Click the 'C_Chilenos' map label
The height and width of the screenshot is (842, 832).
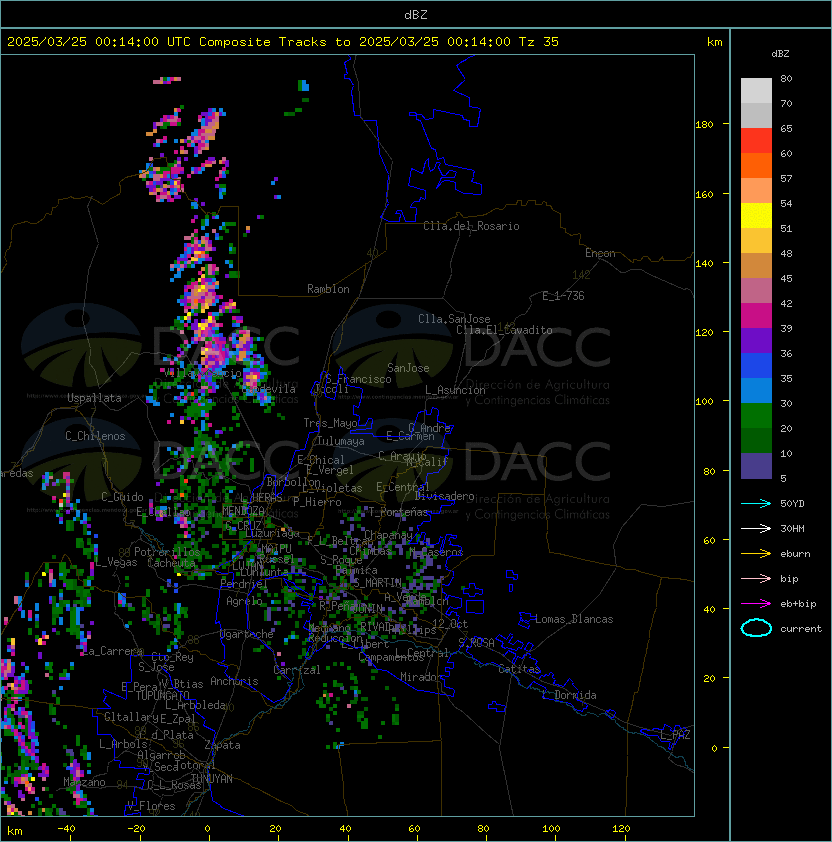tap(95, 436)
